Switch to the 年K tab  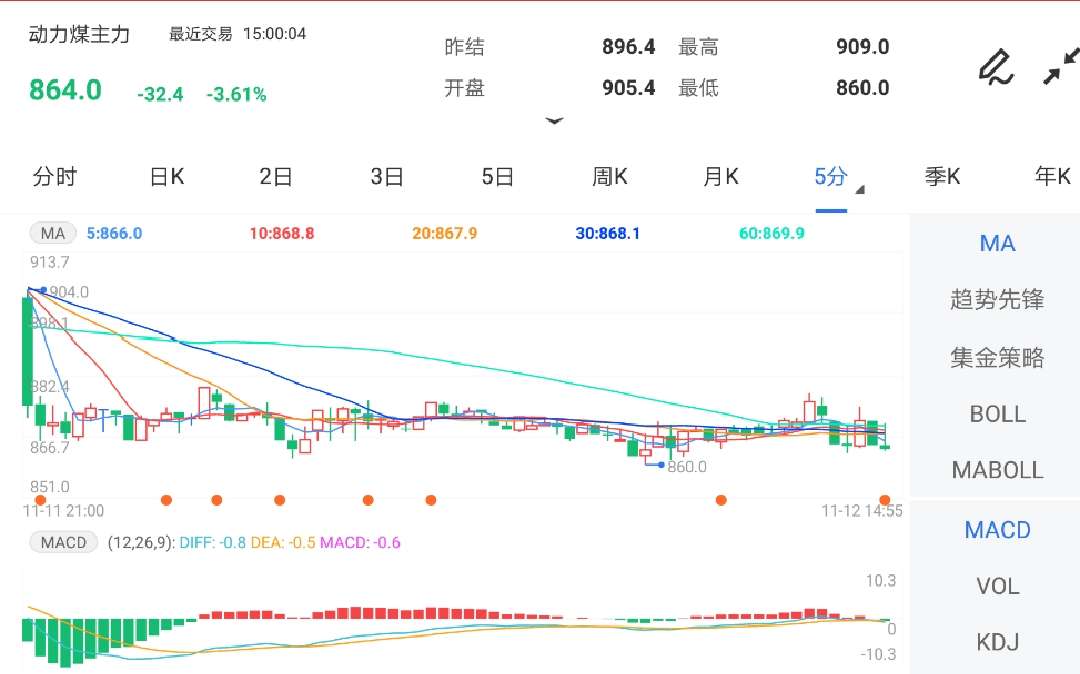tap(1052, 176)
